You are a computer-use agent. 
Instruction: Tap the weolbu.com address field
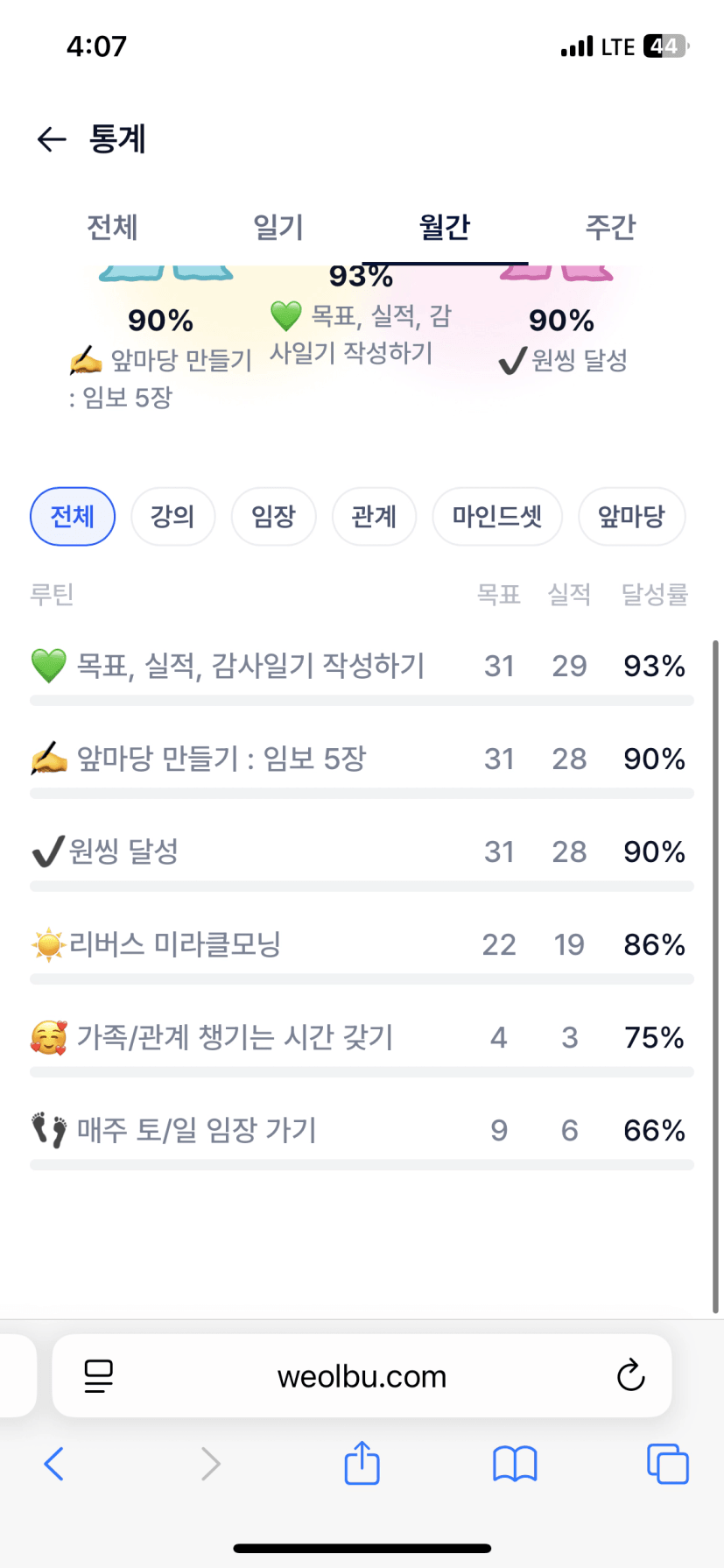tap(362, 1376)
